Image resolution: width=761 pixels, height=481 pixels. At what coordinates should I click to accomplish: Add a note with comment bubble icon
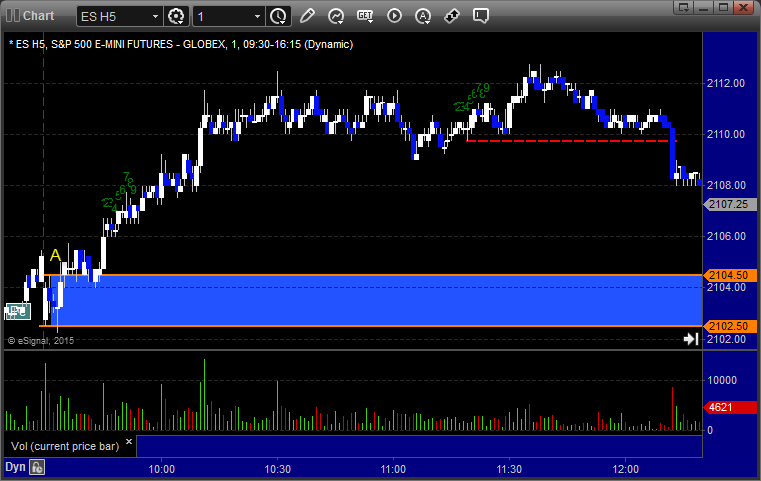[x=481, y=16]
